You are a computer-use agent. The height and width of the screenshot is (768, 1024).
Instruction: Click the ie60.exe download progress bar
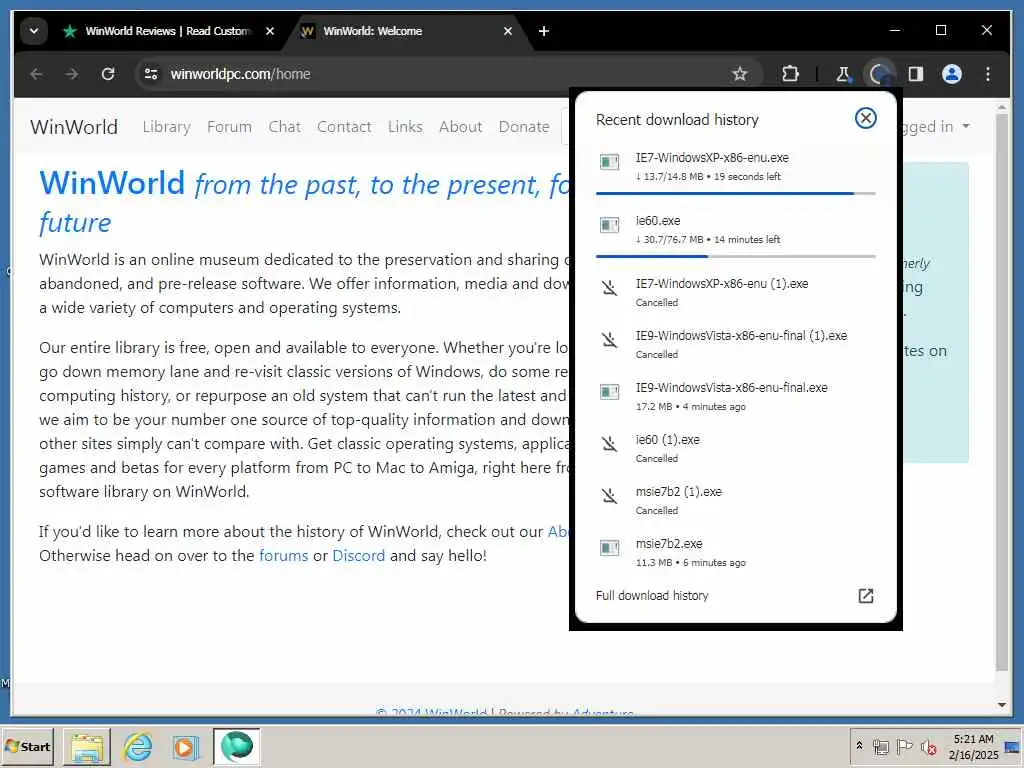point(735,256)
